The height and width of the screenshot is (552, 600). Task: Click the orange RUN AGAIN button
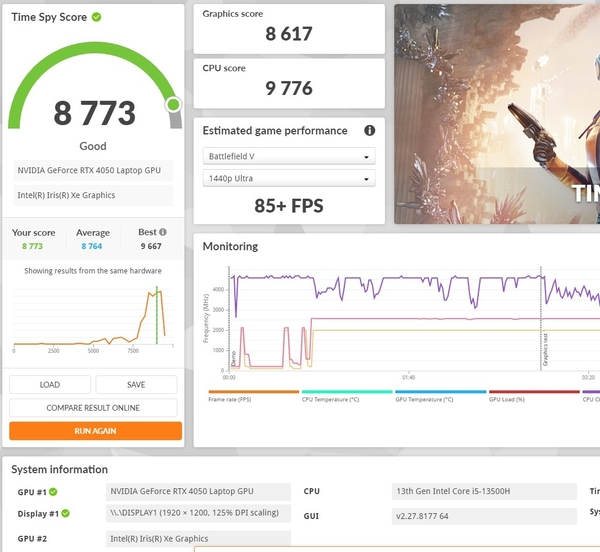tap(95, 431)
